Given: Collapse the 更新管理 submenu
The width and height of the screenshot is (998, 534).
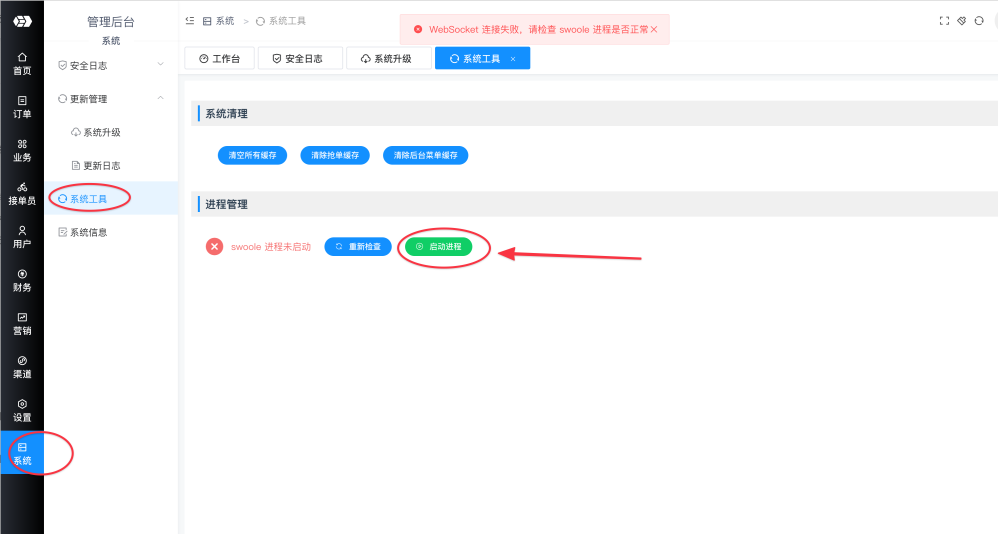Looking at the screenshot, I should pos(110,99).
